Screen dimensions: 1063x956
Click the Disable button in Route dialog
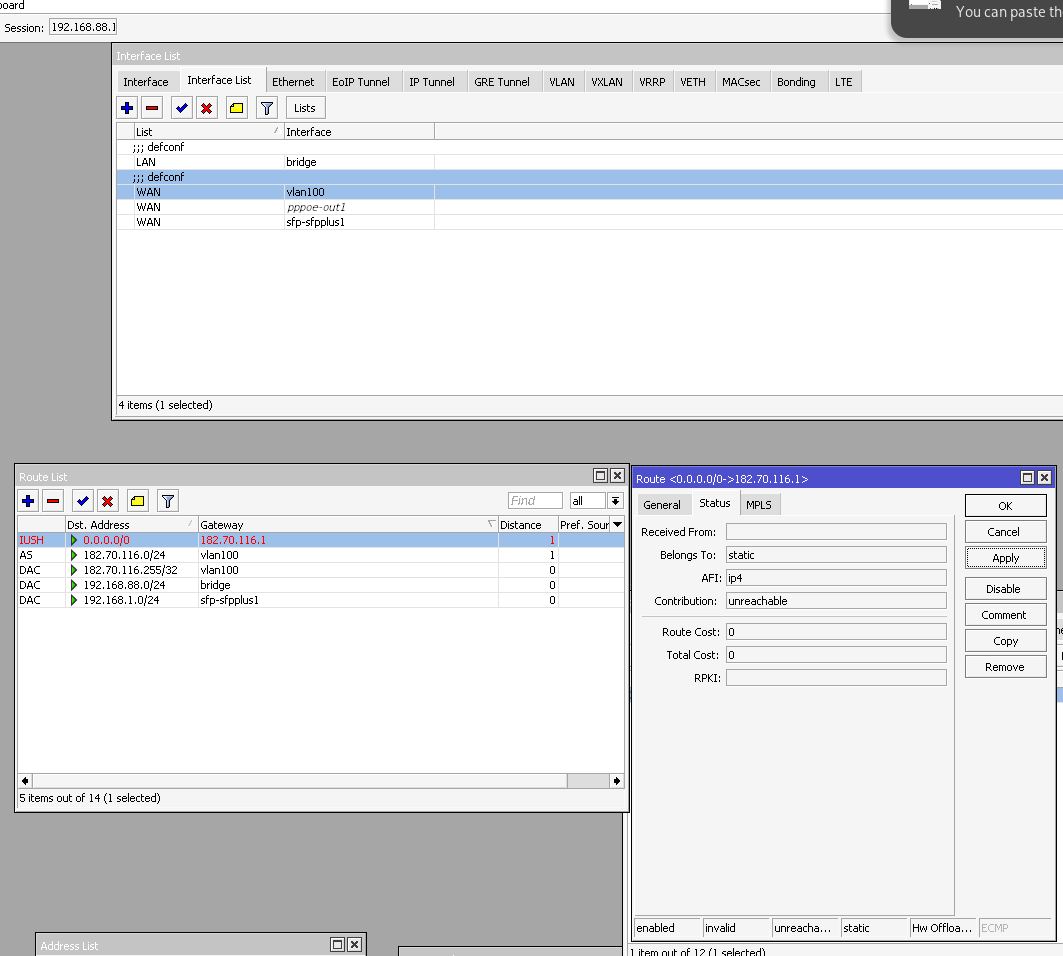pos(1005,589)
